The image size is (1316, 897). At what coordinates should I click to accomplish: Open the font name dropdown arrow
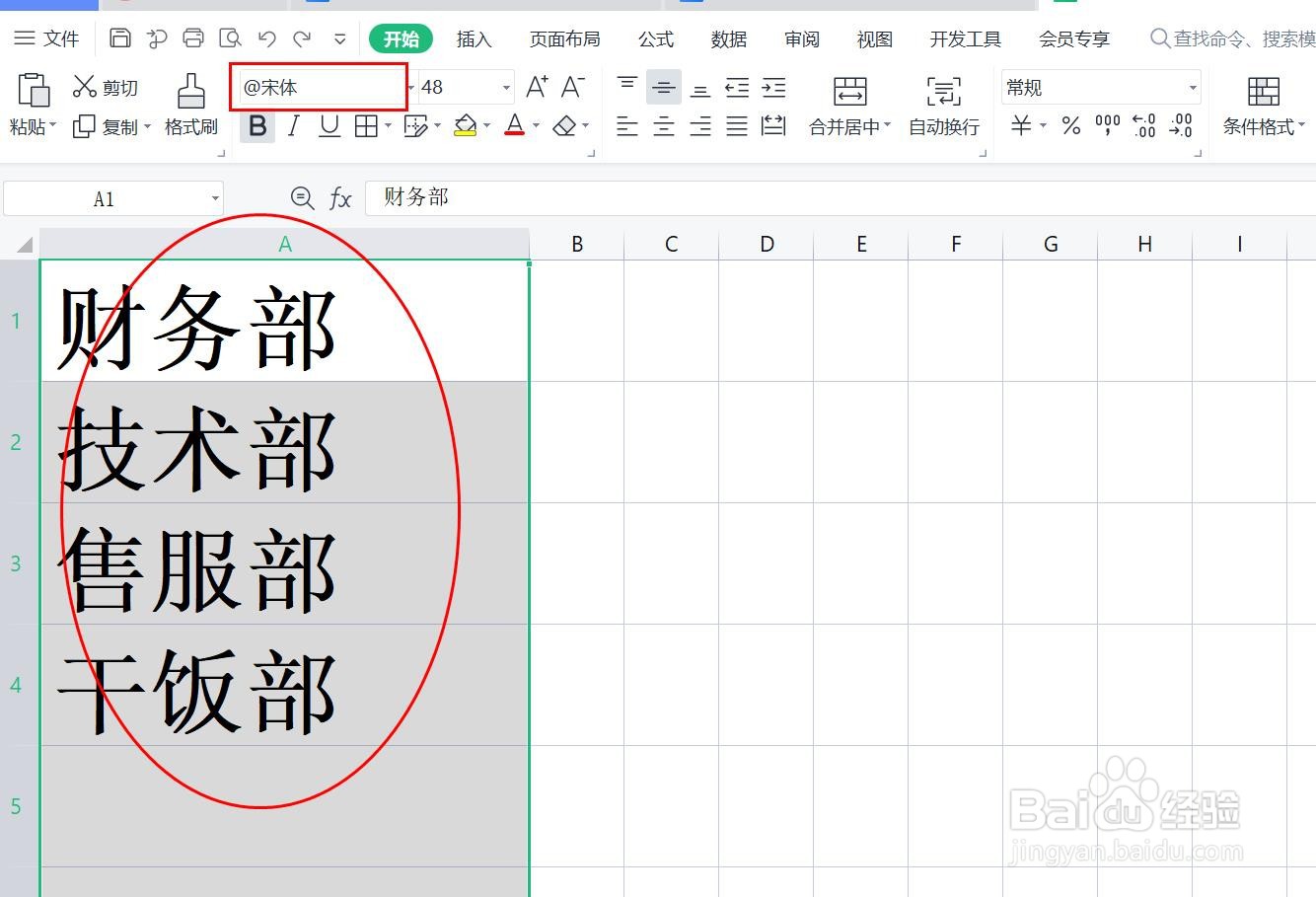coord(411,88)
